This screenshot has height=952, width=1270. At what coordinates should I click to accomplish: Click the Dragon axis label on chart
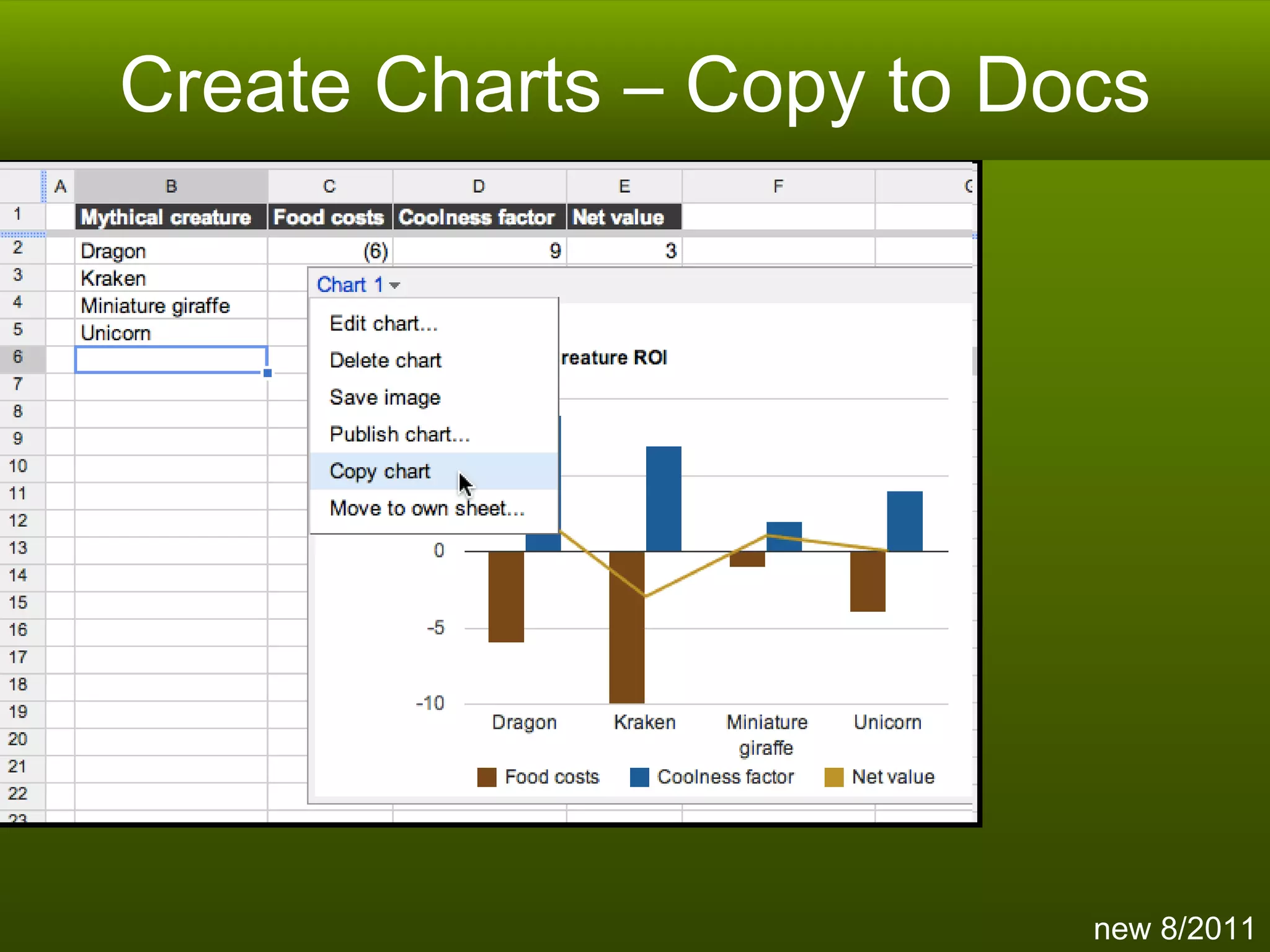pyautogui.click(x=524, y=723)
